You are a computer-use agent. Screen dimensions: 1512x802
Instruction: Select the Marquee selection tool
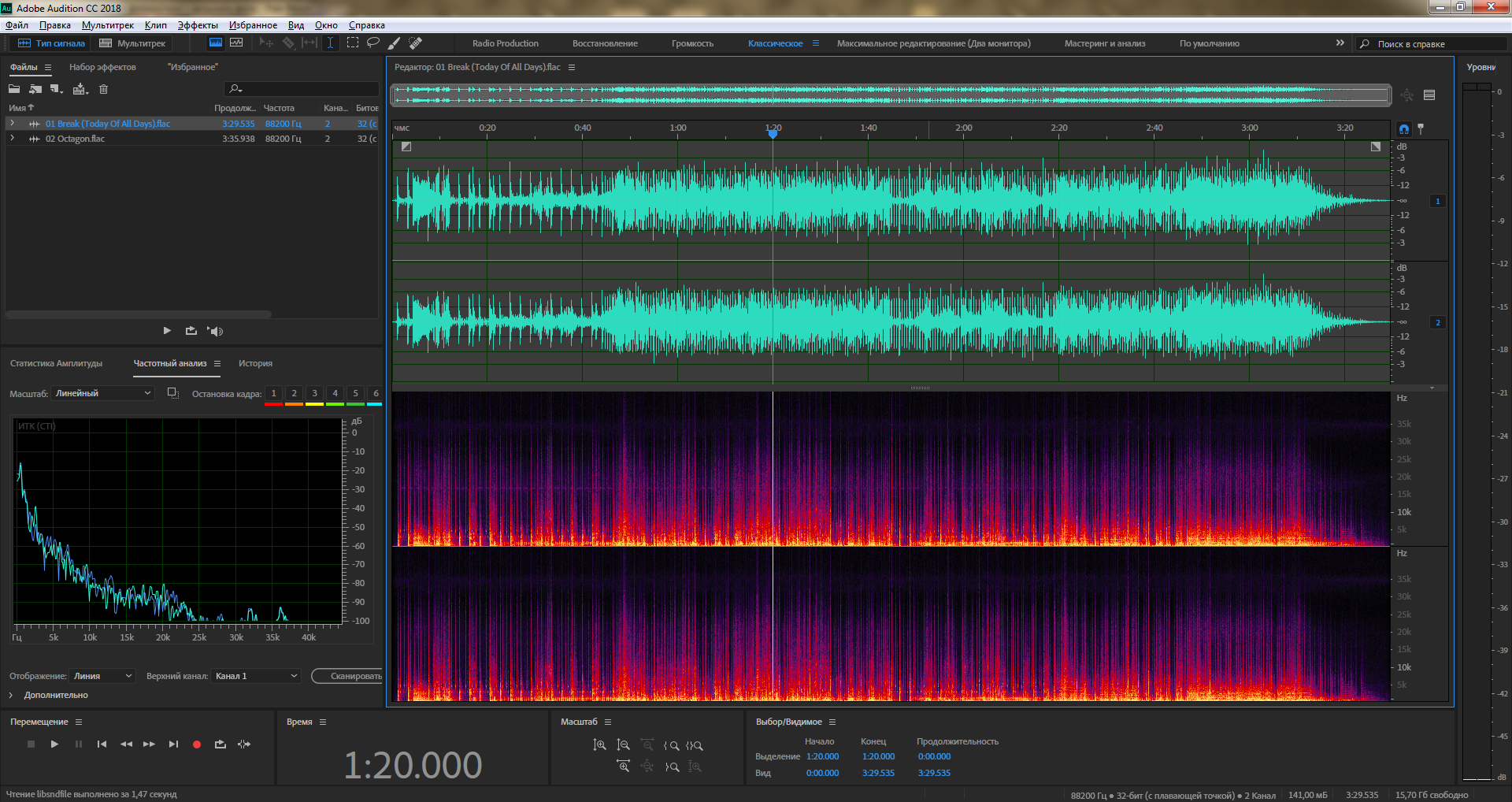353,43
